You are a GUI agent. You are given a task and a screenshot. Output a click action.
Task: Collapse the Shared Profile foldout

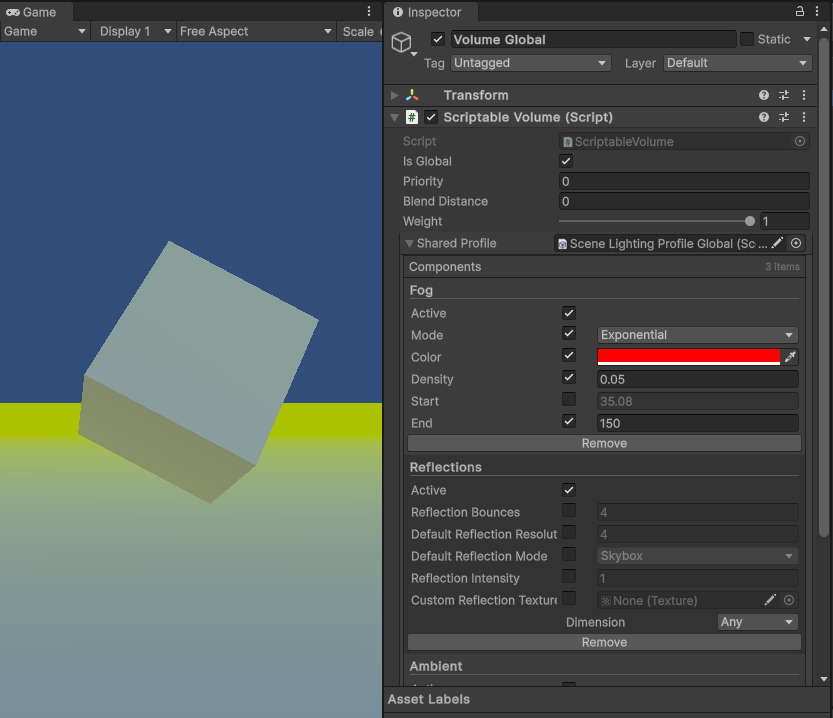[409, 243]
